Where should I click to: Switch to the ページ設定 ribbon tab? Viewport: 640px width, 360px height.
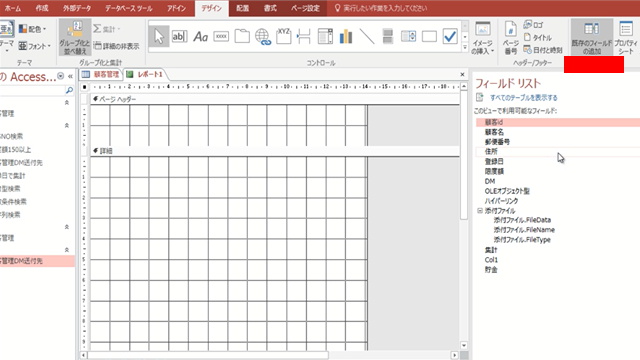click(305, 8)
